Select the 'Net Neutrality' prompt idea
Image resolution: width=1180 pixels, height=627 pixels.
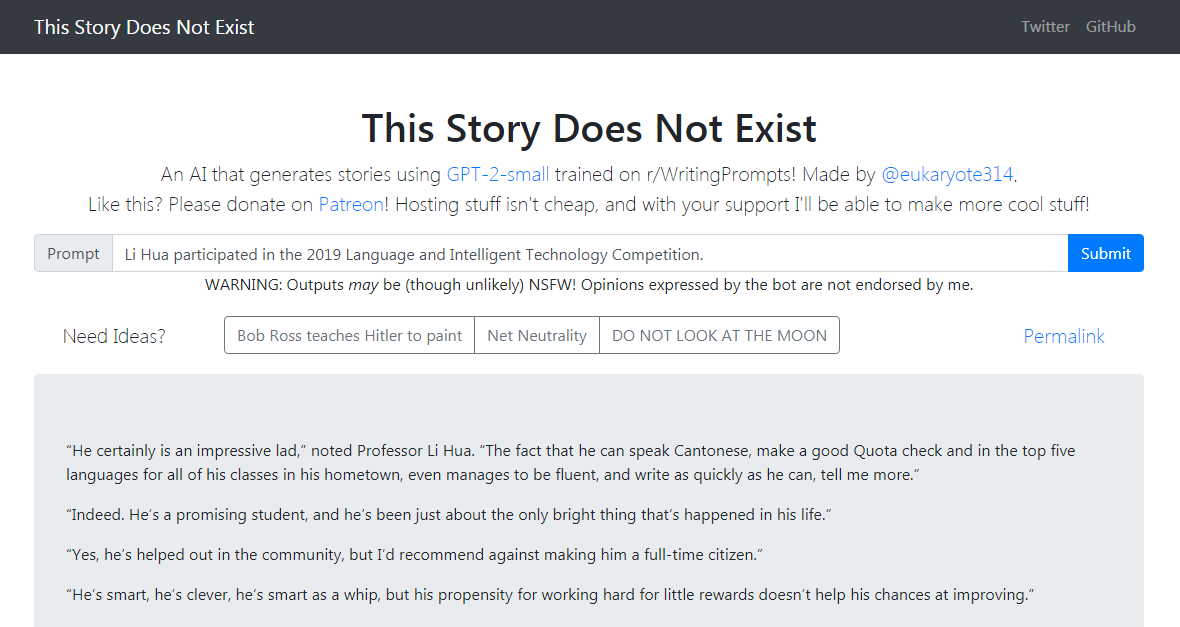(x=537, y=336)
